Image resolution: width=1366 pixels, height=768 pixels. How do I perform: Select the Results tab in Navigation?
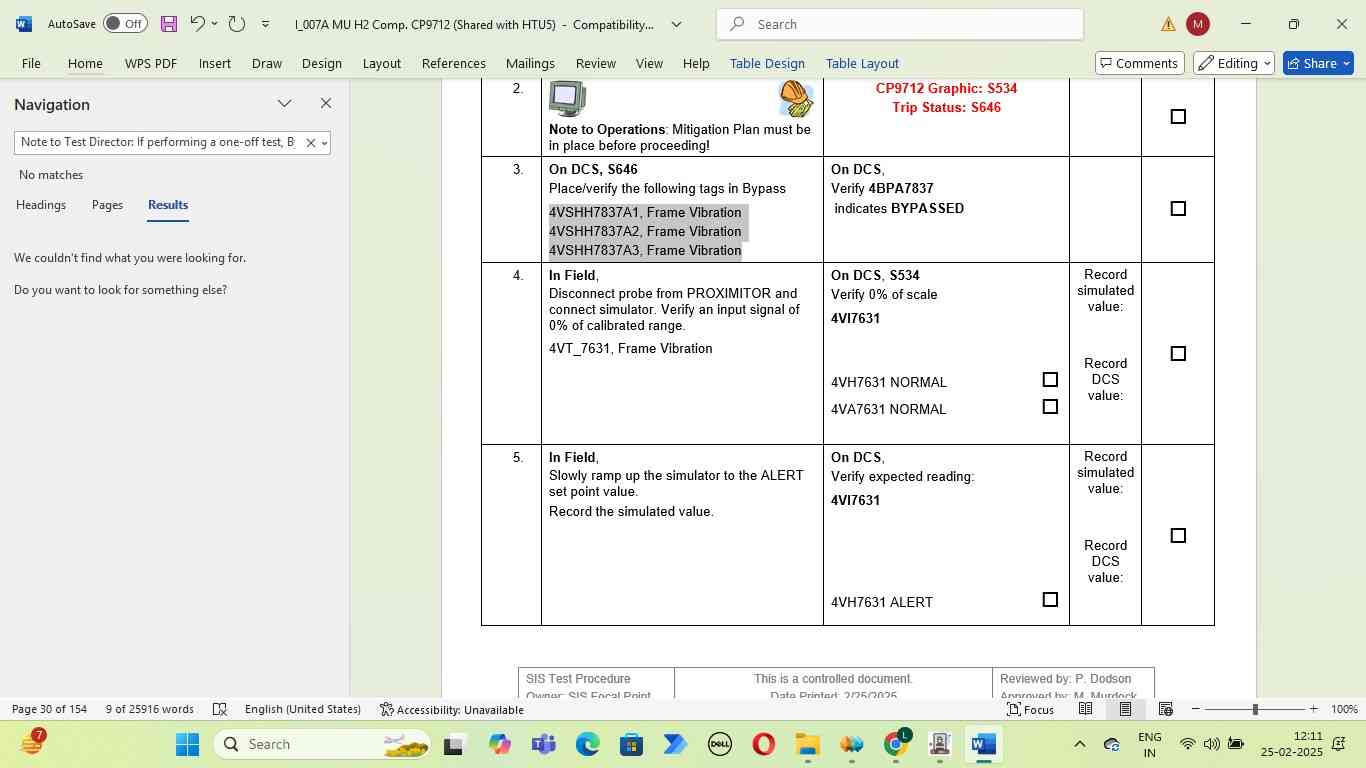click(168, 205)
